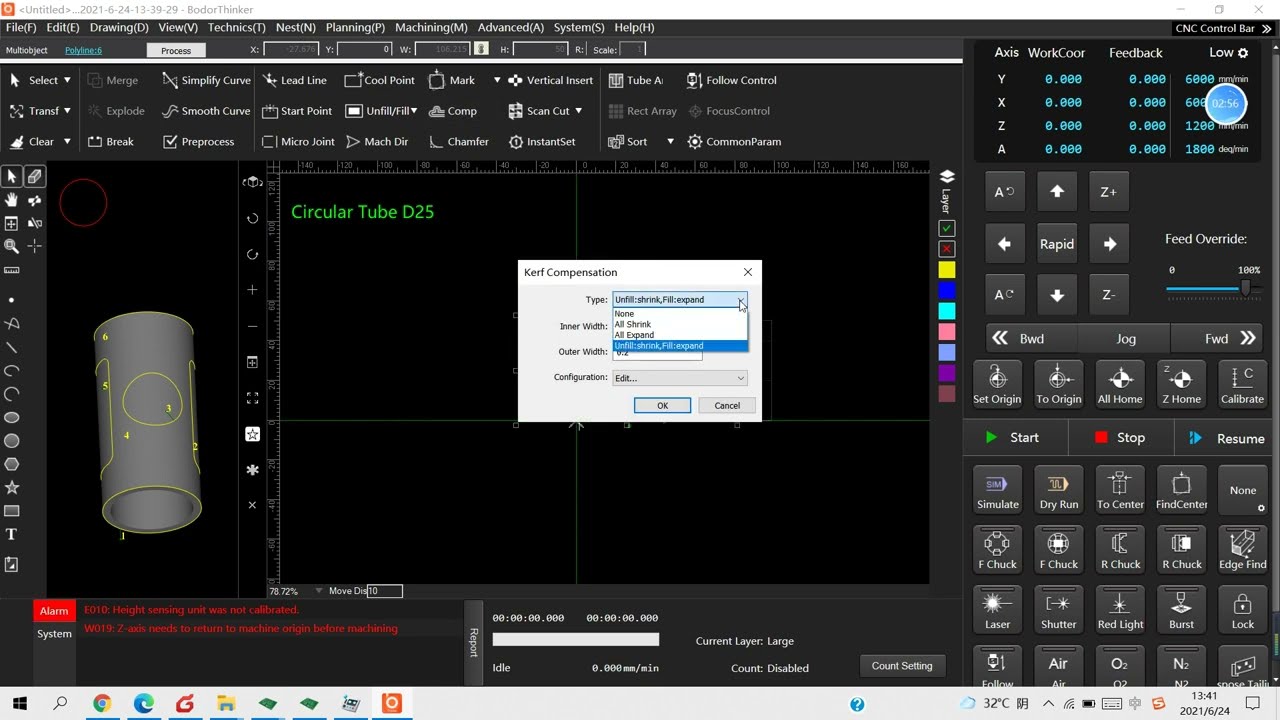1280x720 pixels.
Task: Open the Cool Point tool
Action: pos(379,80)
